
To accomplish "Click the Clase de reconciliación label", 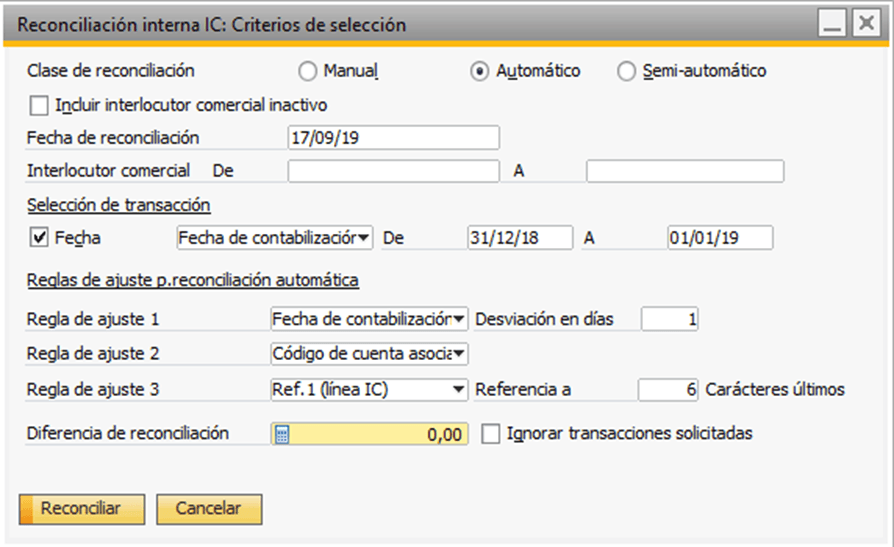I will pyautogui.click(x=111, y=71).
